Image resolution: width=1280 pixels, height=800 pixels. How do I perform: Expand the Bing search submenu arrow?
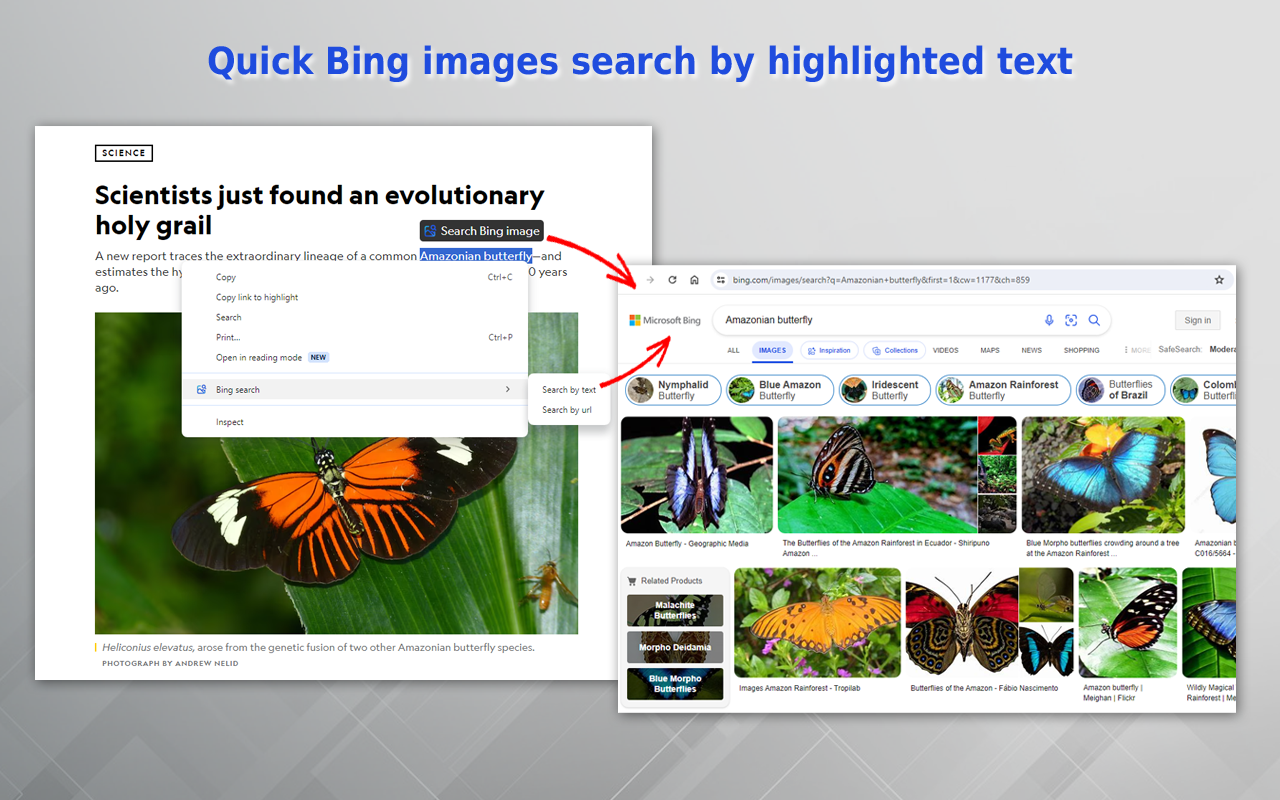click(507, 390)
